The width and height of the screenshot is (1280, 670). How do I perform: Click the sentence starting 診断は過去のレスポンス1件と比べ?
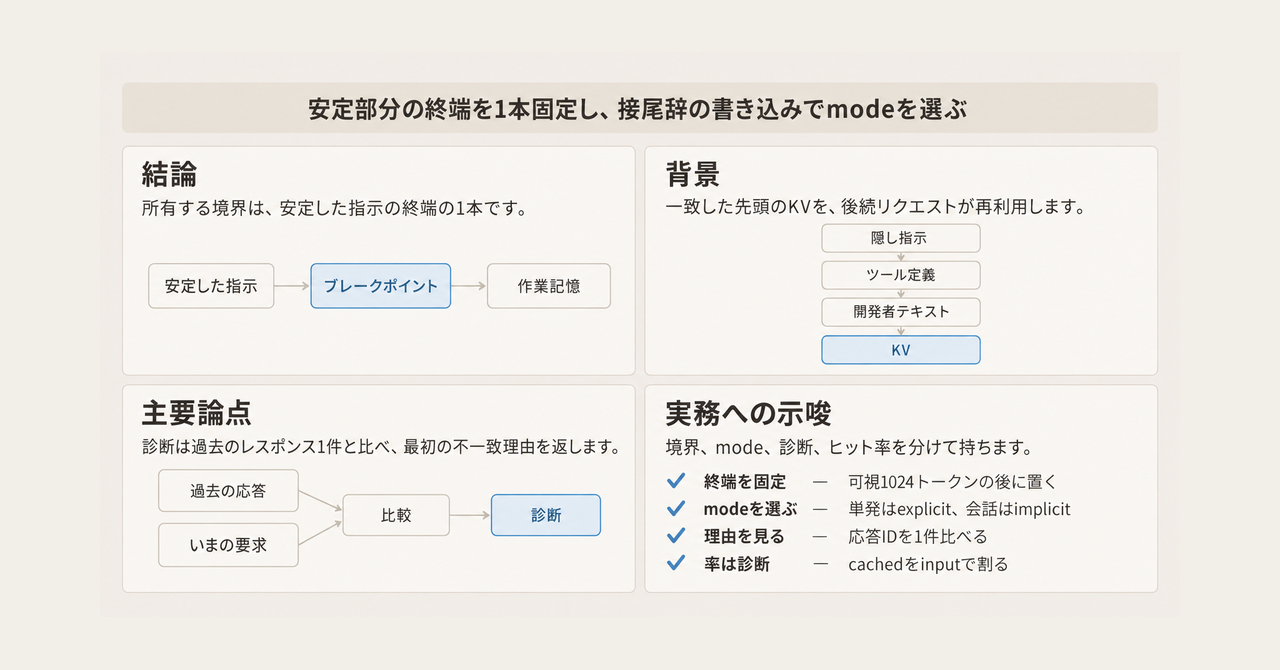382,447
